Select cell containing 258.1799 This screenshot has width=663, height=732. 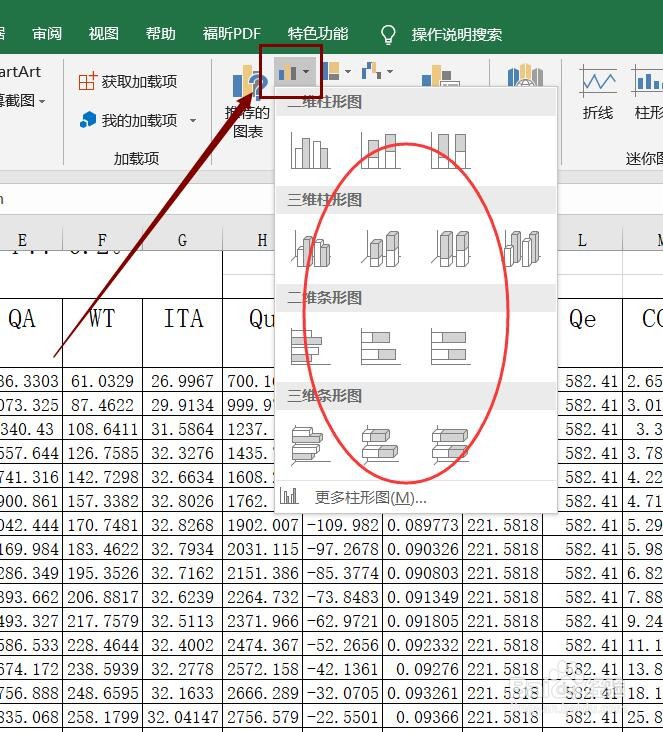point(102,717)
